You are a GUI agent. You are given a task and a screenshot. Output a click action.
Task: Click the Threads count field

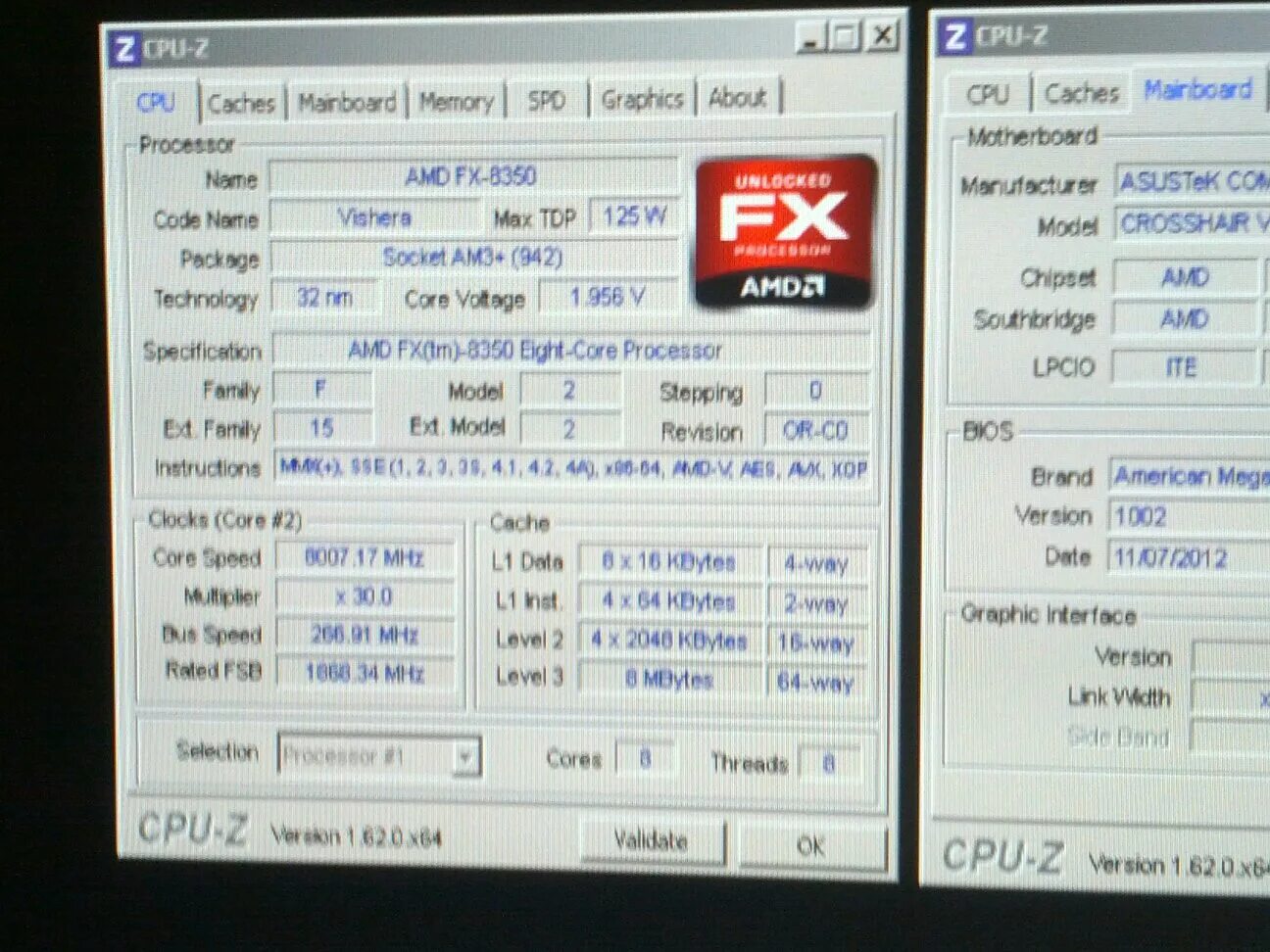click(829, 763)
